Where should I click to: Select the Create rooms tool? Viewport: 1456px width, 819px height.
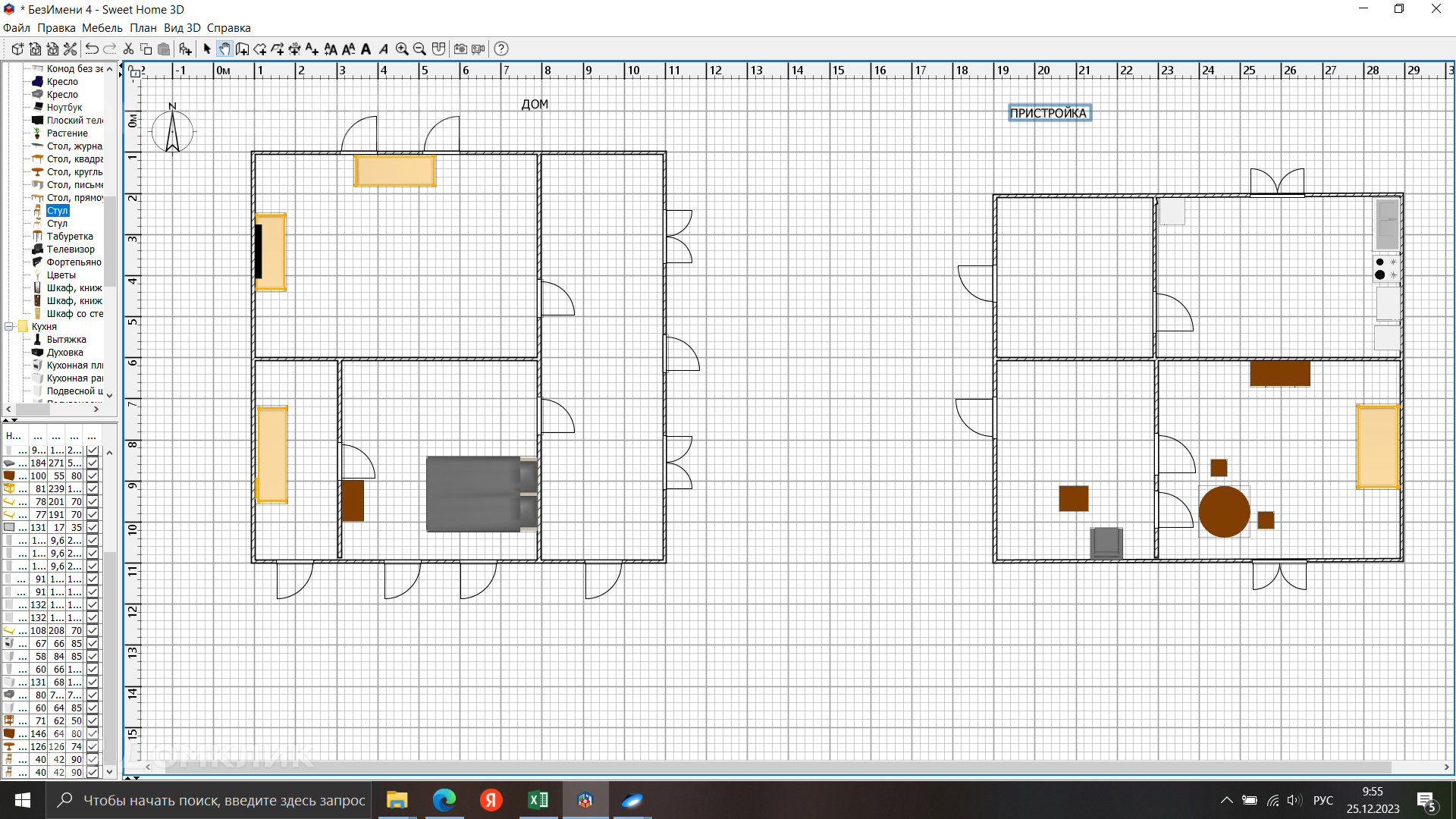coord(259,49)
